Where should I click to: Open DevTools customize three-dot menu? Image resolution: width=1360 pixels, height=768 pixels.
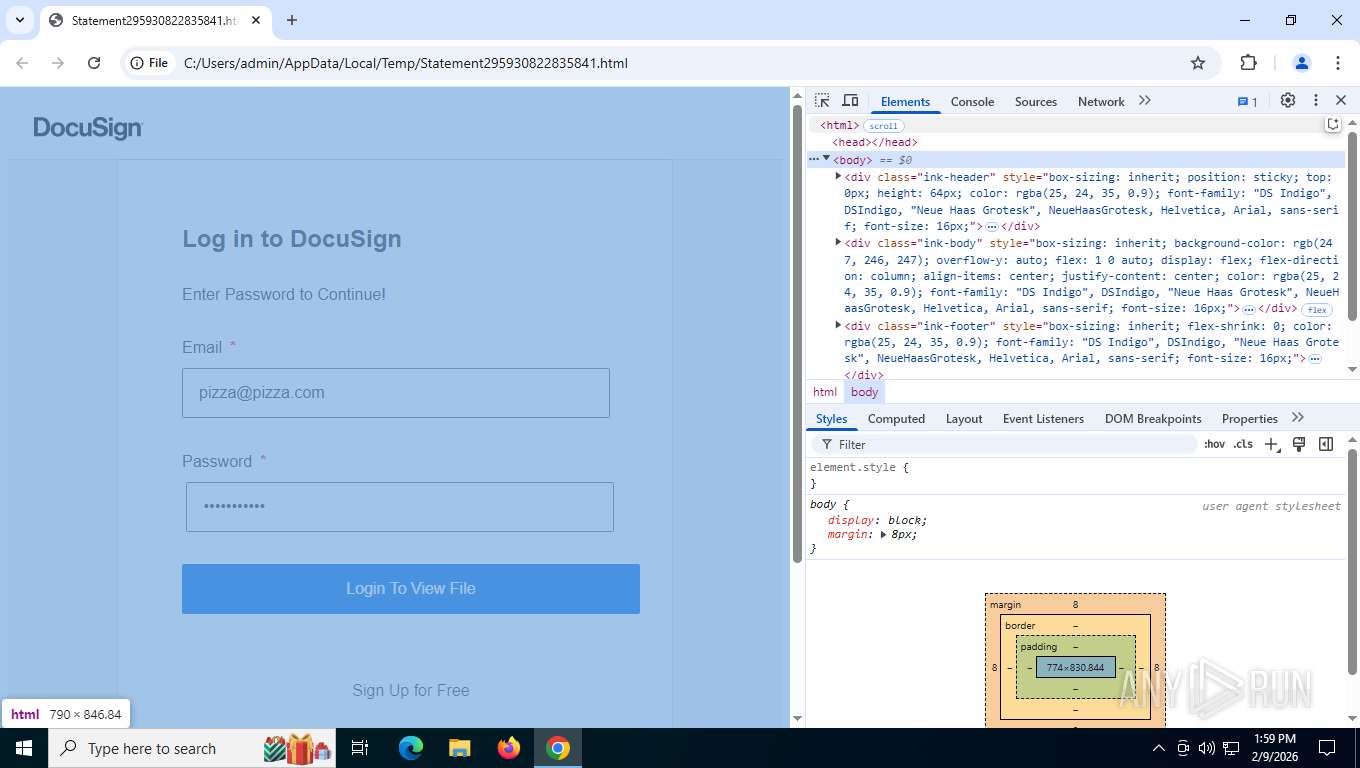[x=1316, y=101]
